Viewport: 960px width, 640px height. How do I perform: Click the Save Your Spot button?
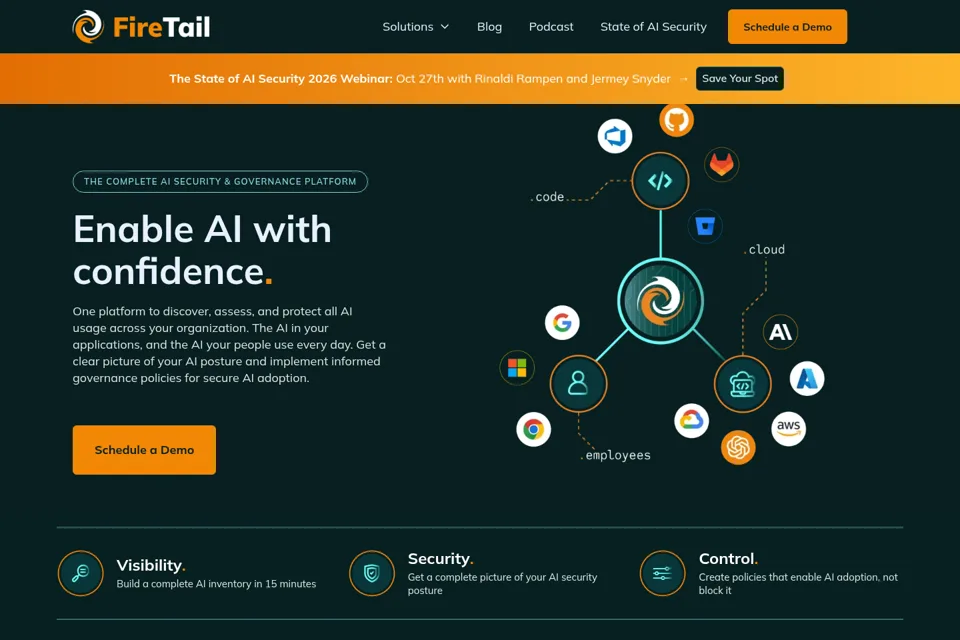point(740,78)
